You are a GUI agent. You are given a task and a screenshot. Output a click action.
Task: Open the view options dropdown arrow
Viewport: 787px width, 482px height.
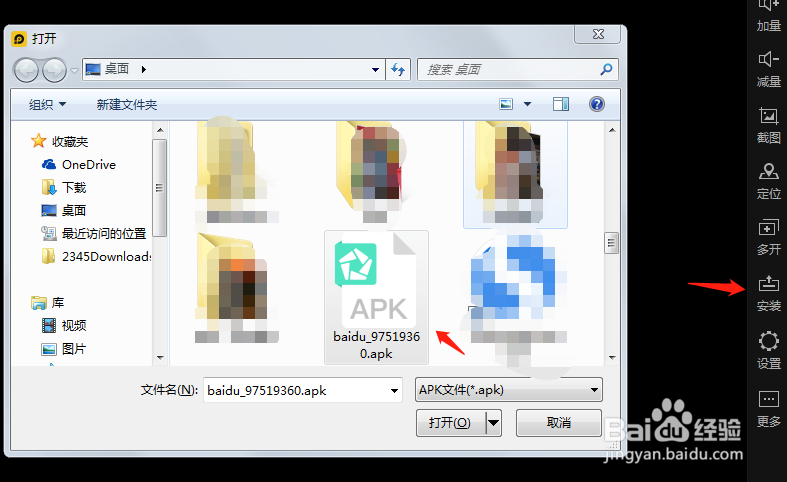(528, 104)
